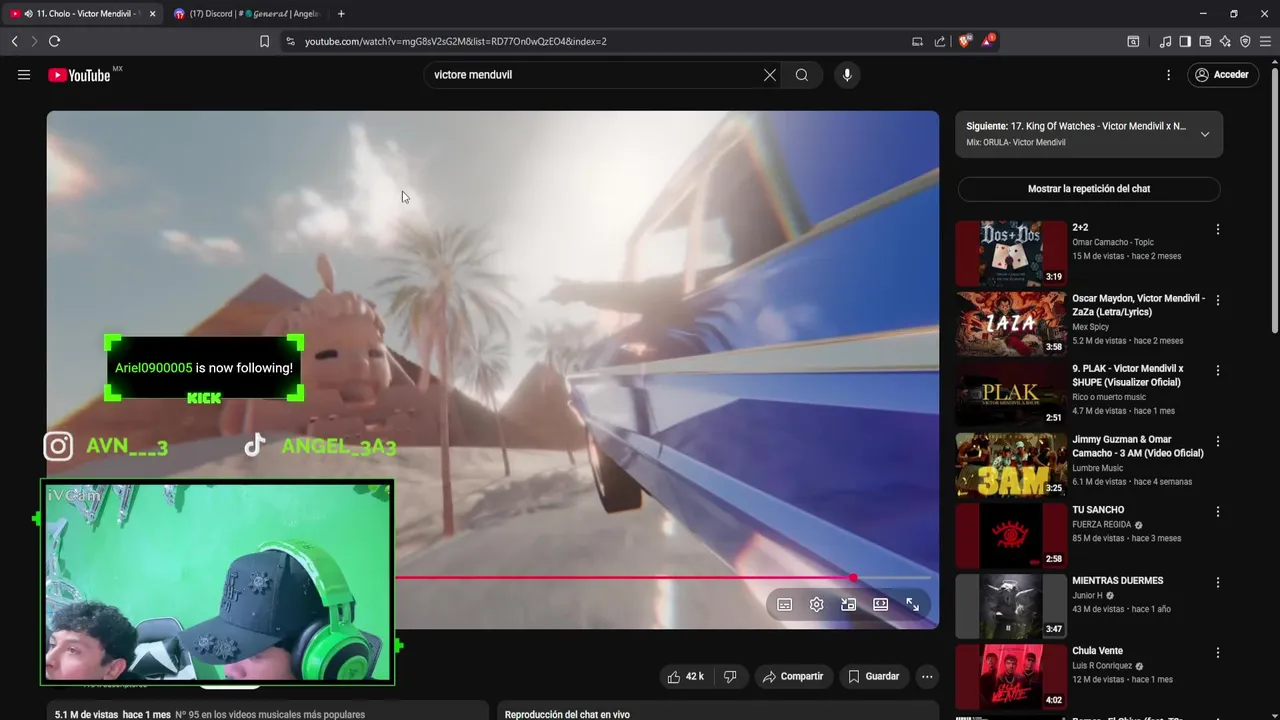Viewport: 1280px width, 720px height.
Task: Toggle the browser sidebar panel
Action: (x=1185, y=41)
